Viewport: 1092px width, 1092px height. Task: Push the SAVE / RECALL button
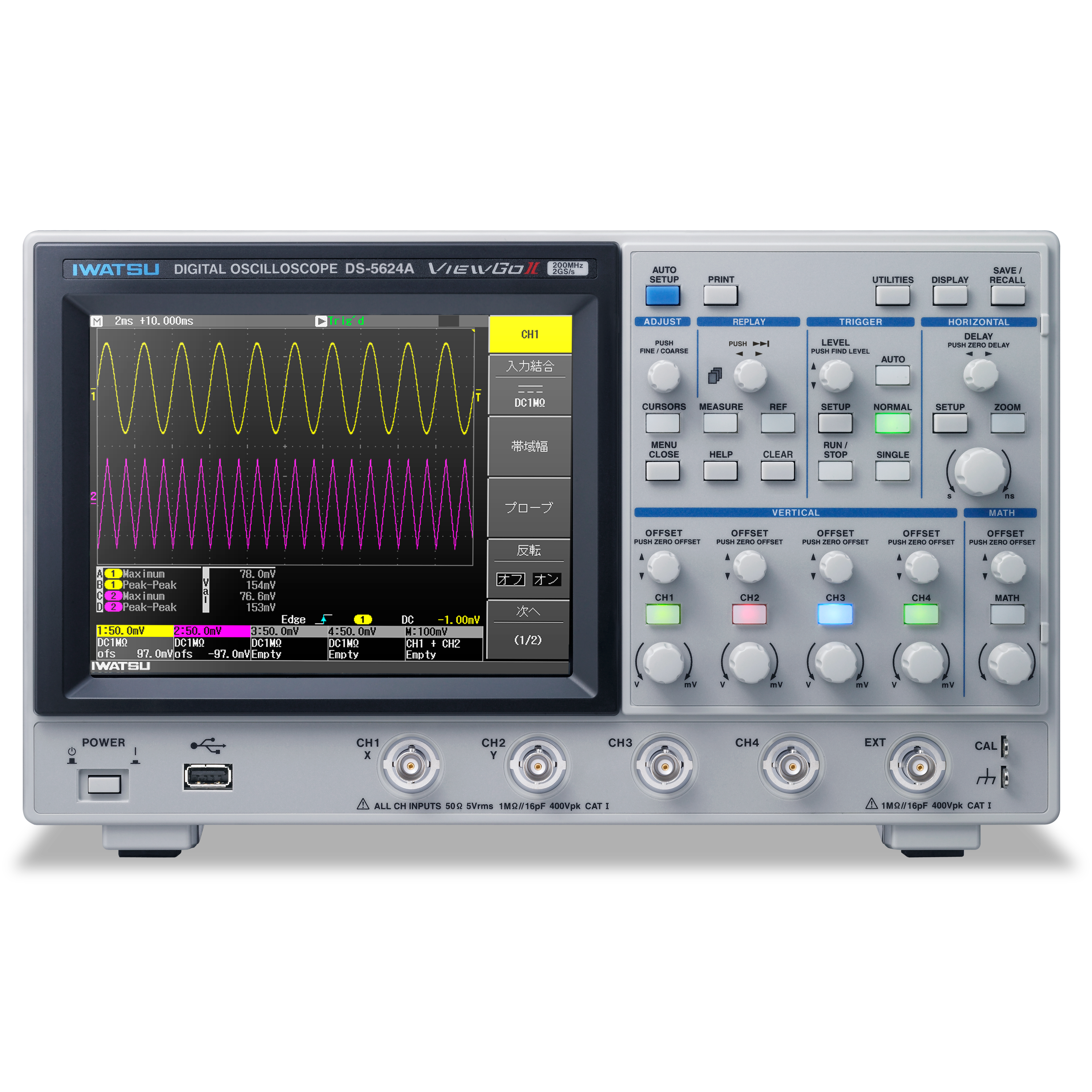(x=1008, y=296)
